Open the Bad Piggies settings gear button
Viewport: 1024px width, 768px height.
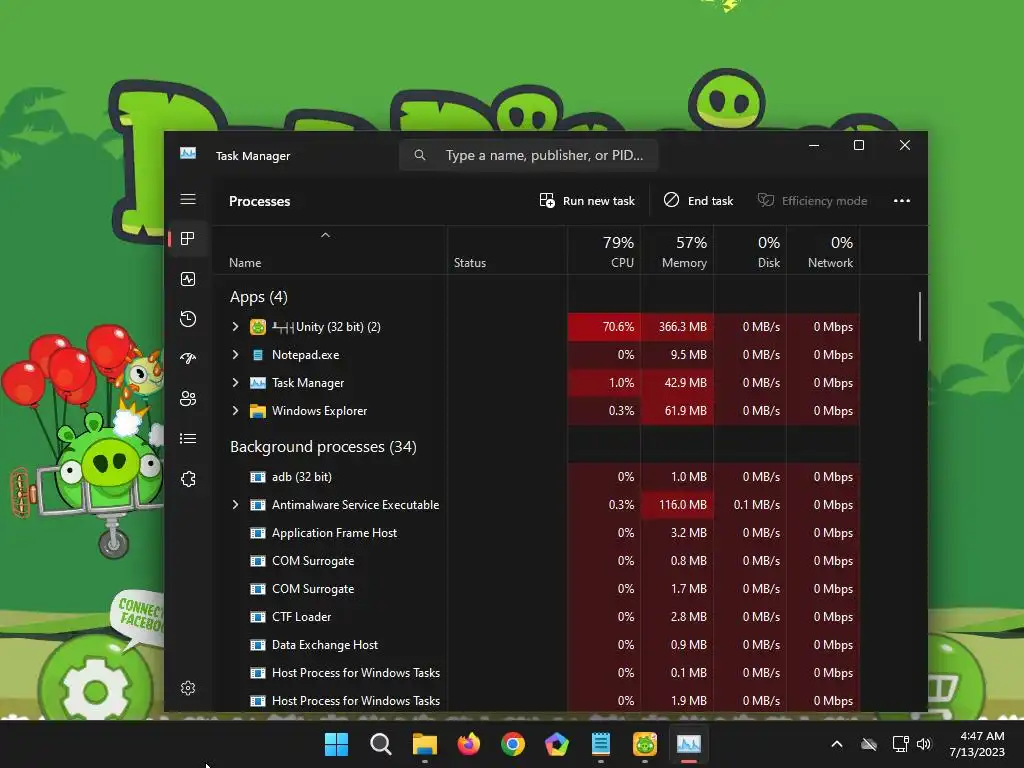(x=96, y=686)
